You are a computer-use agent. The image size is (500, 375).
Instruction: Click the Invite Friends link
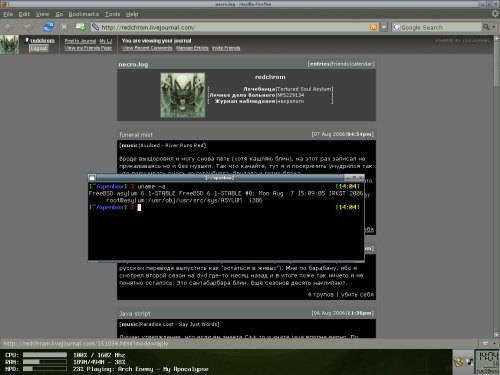point(226,48)
